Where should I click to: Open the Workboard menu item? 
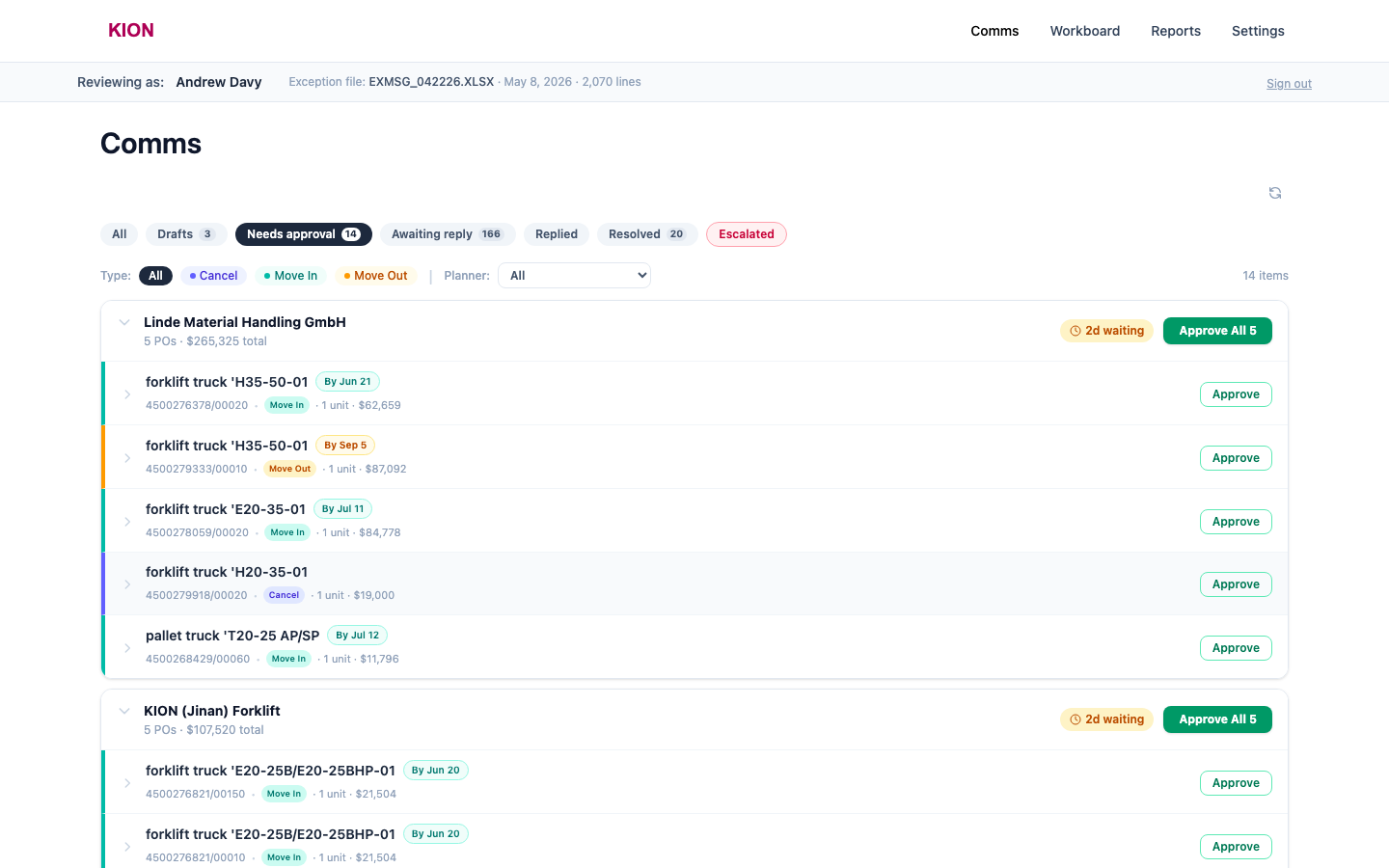tap(1085, 31)
